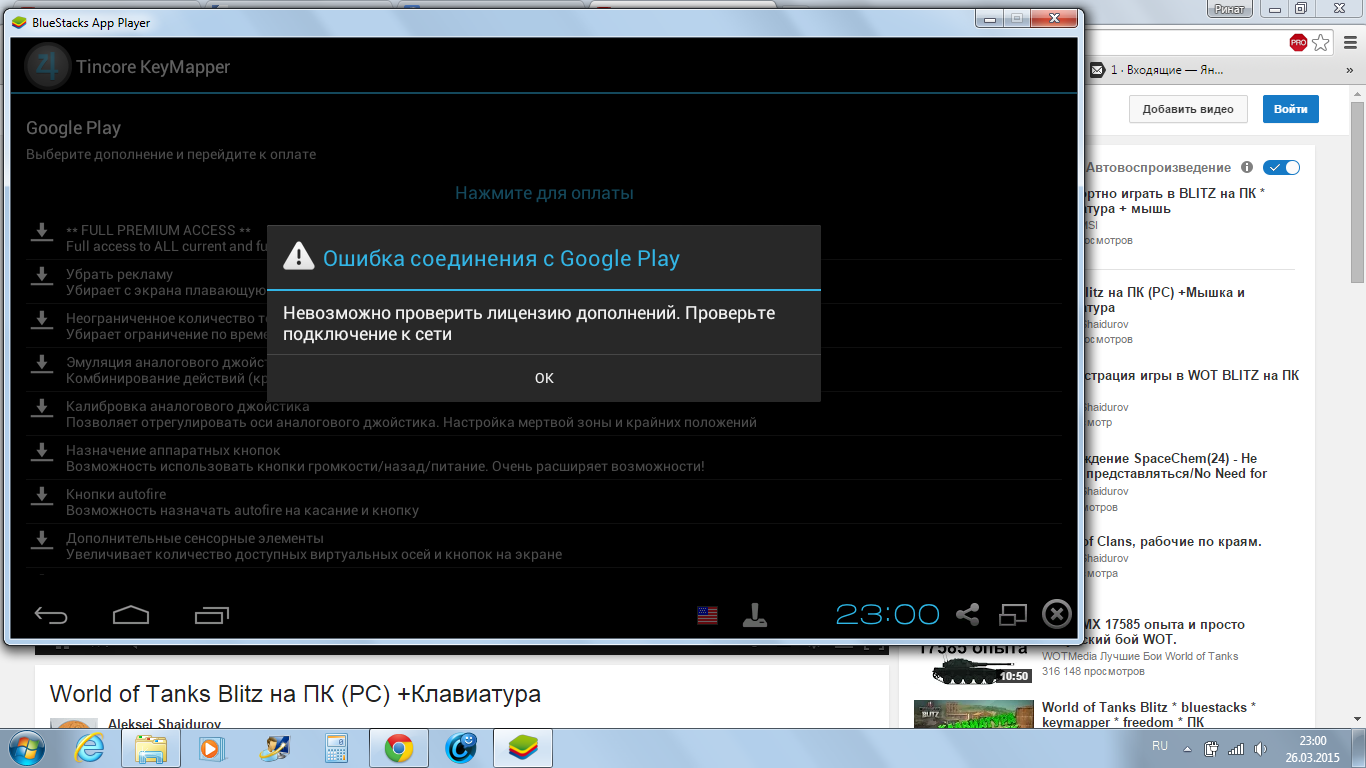Open the joystick keymapping icon

coord(755,614)
